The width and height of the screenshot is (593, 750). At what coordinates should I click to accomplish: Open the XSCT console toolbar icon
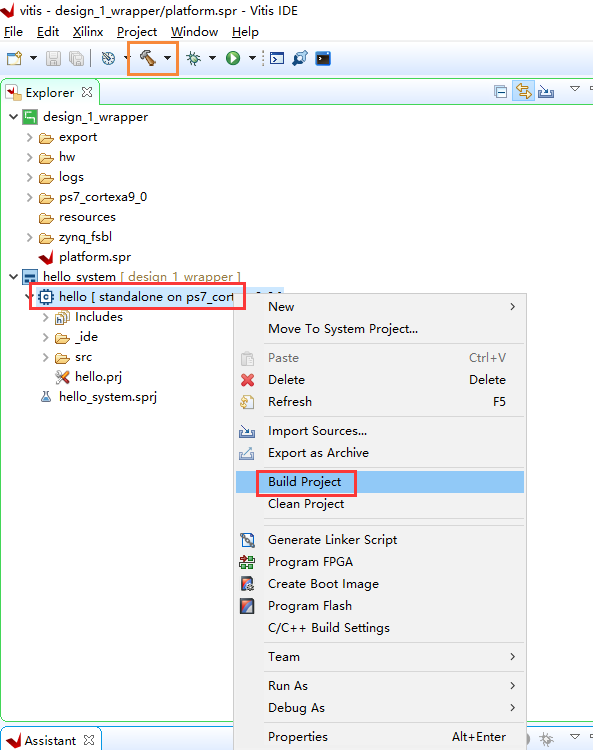pyautogui.click(x=277, y=58)
